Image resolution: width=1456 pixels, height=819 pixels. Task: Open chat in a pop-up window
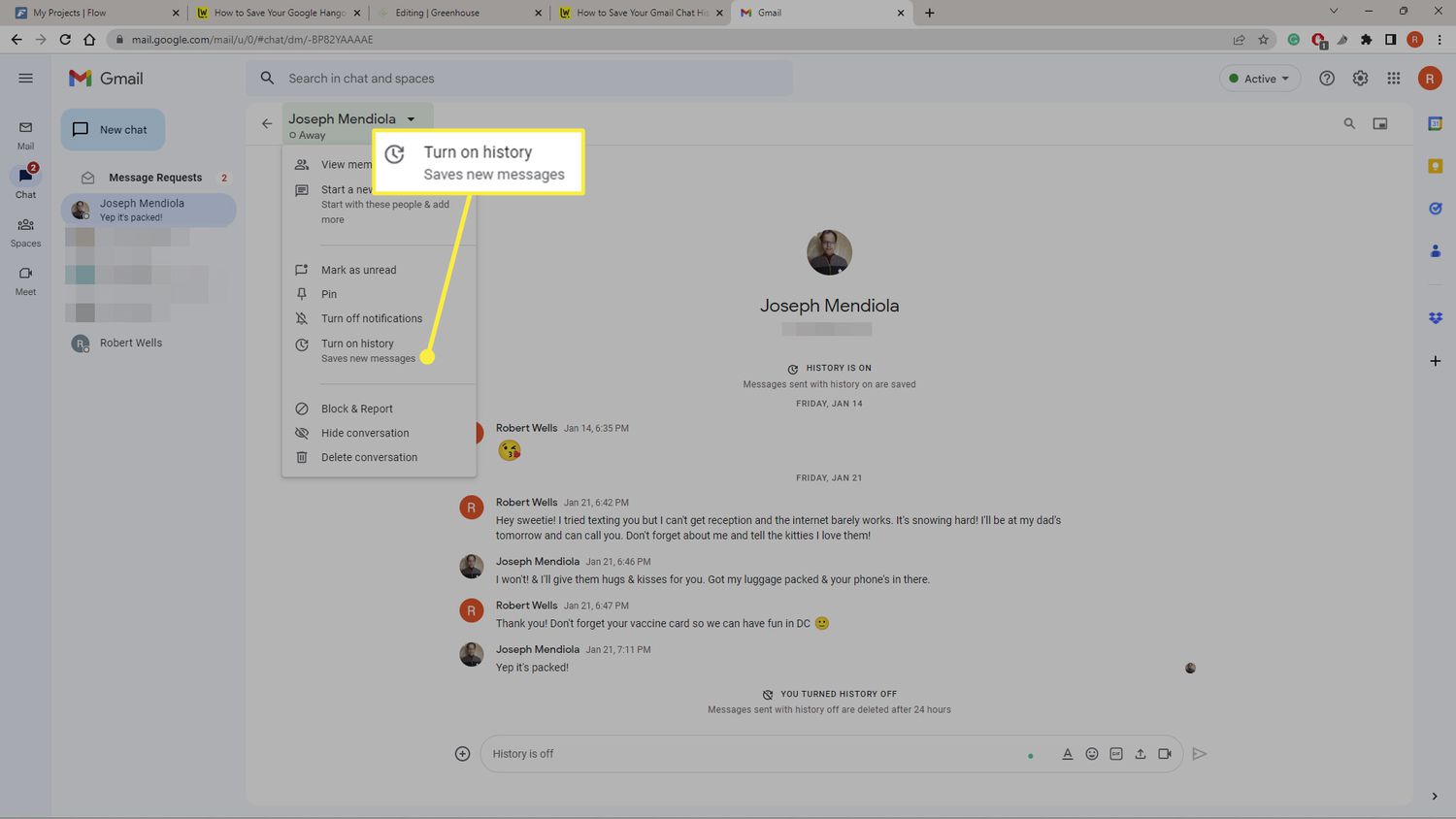tap(1380, 123)
